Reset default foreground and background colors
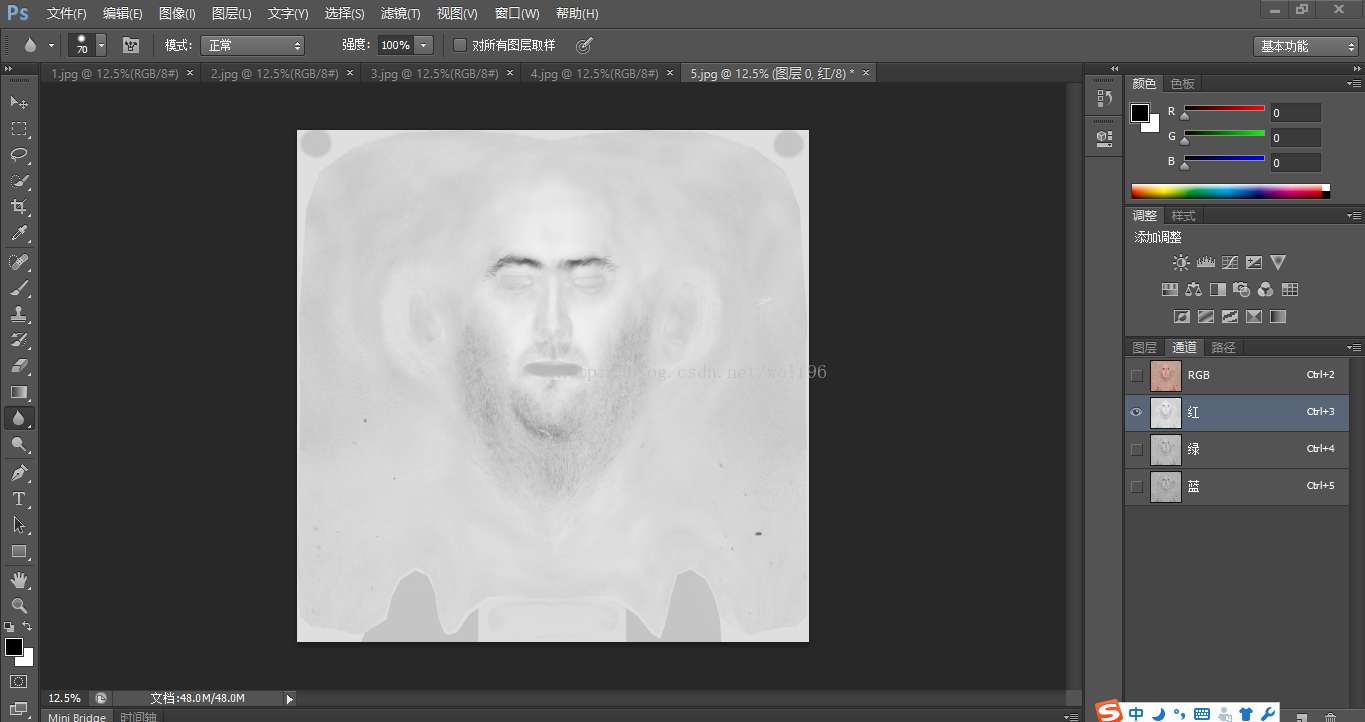 click(x=9, y=627)
